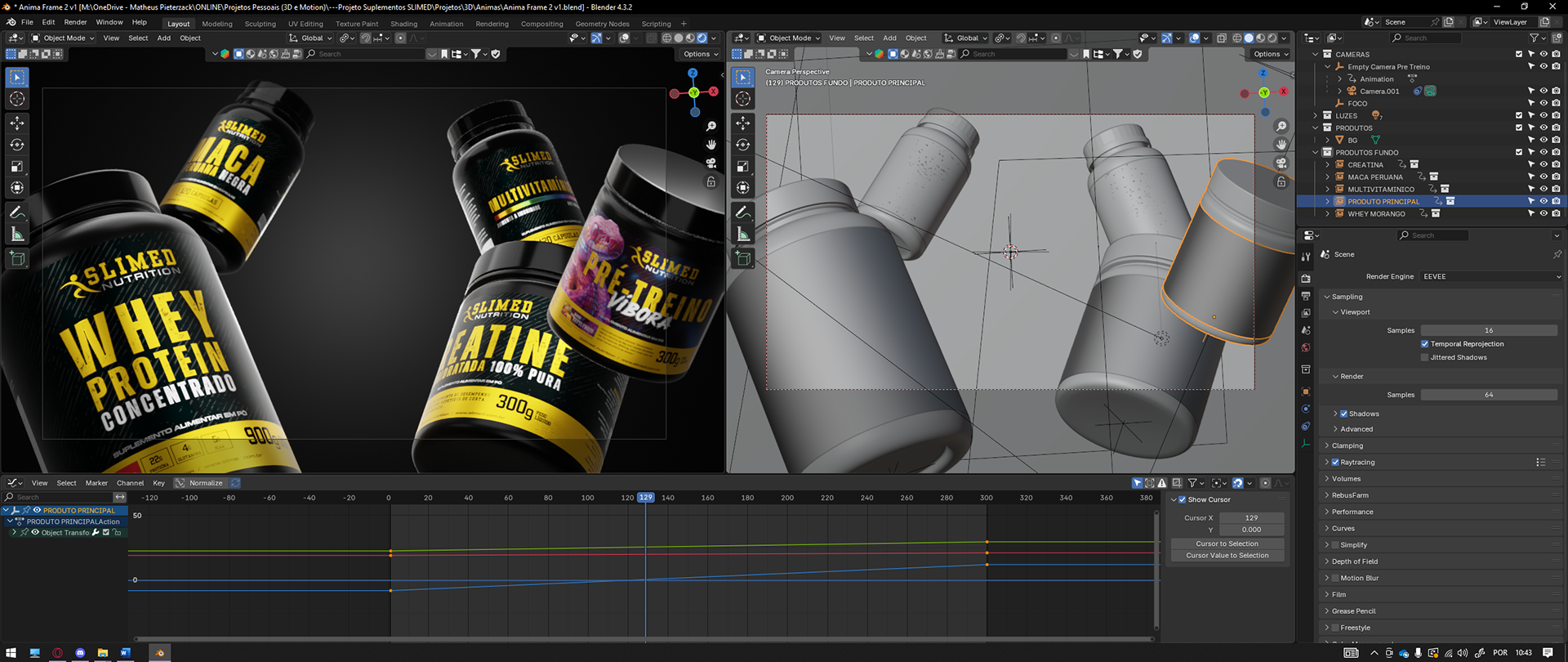Select the Move tool in right viewport
1568x662 pixels.
point(742,123)
